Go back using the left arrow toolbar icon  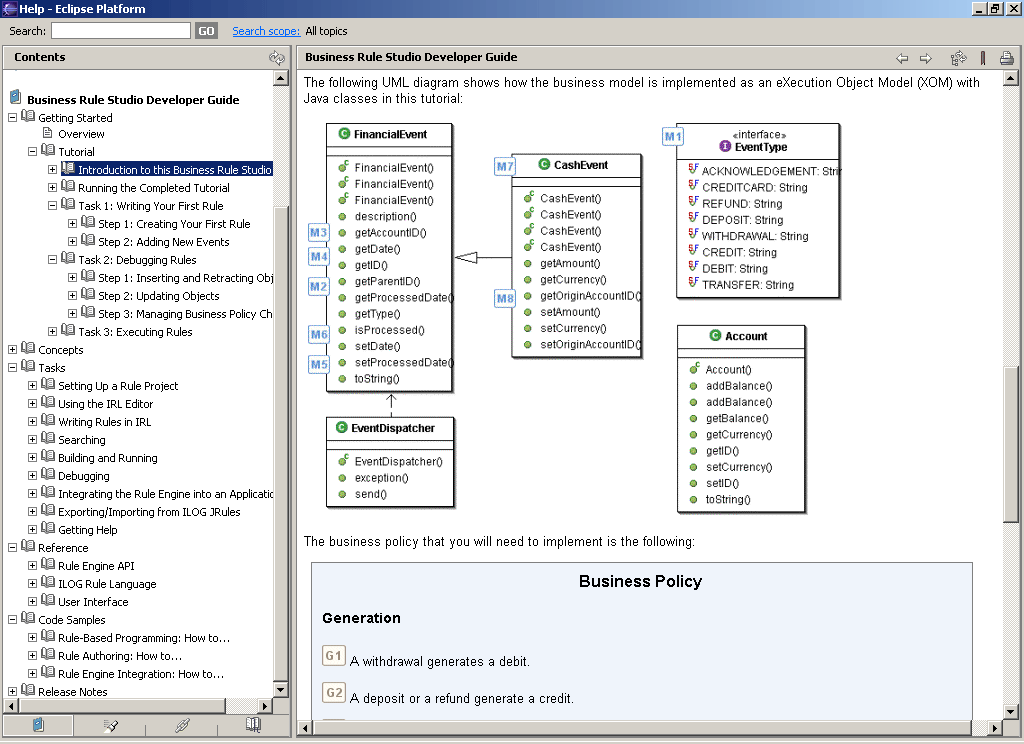click(902, 59)
